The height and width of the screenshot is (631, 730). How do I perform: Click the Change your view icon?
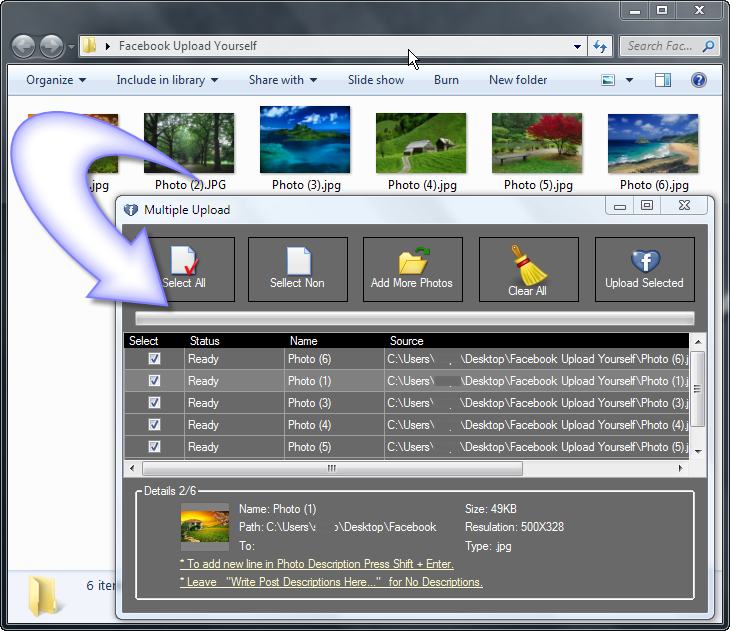(x=608, y=80)
